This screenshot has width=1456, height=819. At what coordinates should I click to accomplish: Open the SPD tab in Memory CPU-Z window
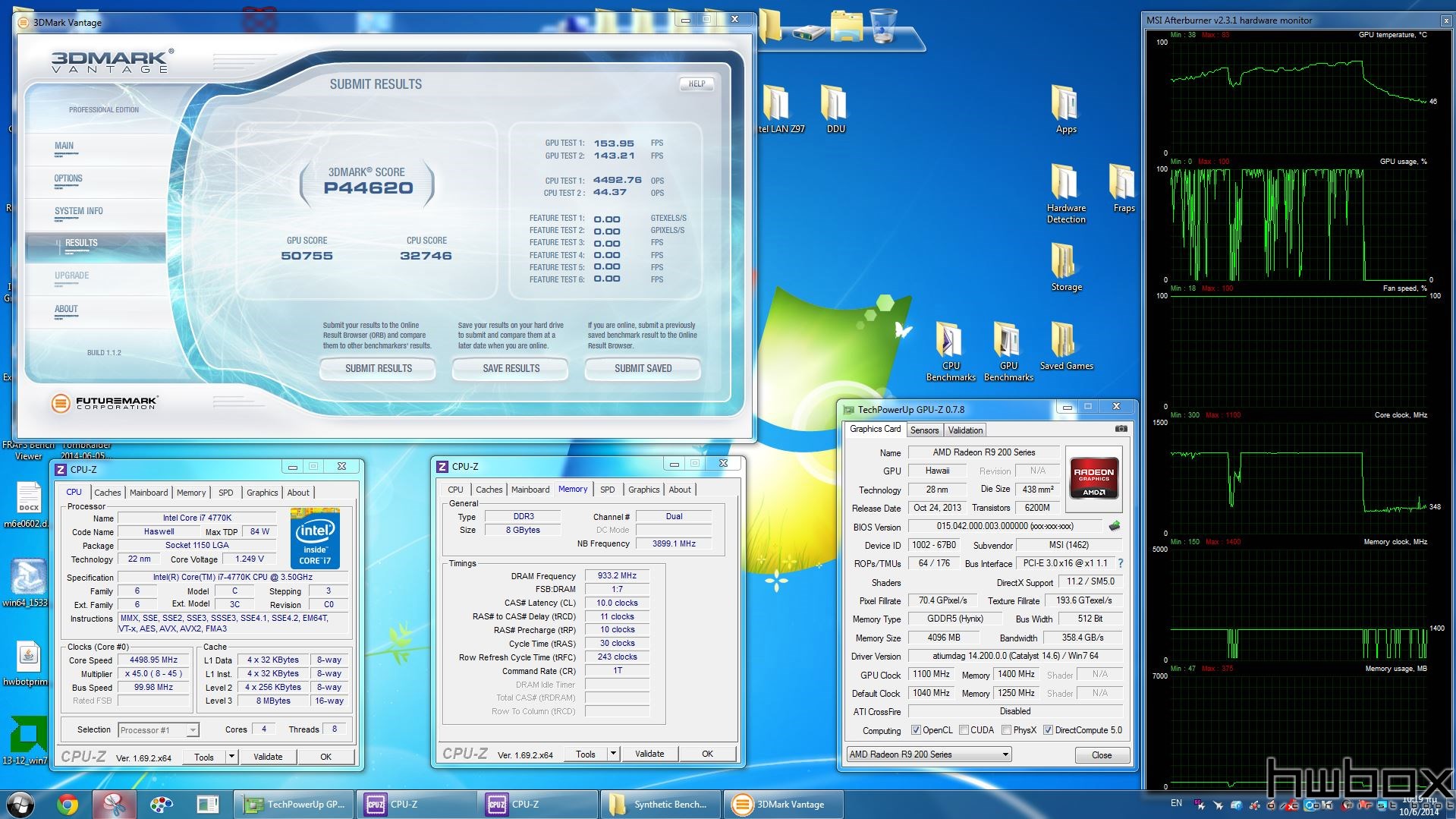coord(607,490)
